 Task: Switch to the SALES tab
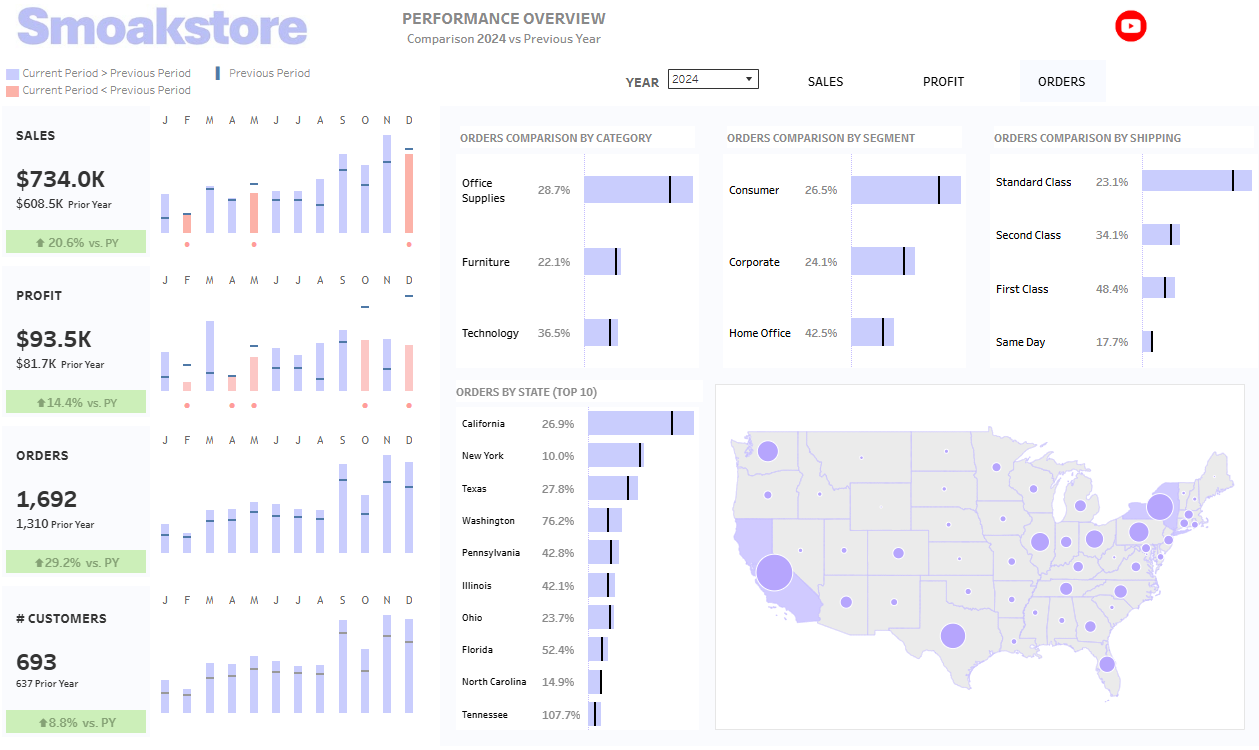click(825, 82)
